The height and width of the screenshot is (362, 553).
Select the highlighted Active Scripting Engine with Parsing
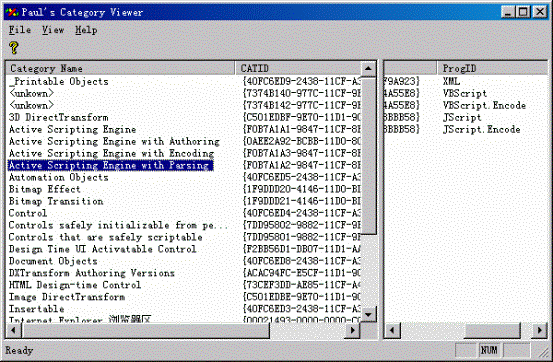pyautogui.click(x=110, y=165)
